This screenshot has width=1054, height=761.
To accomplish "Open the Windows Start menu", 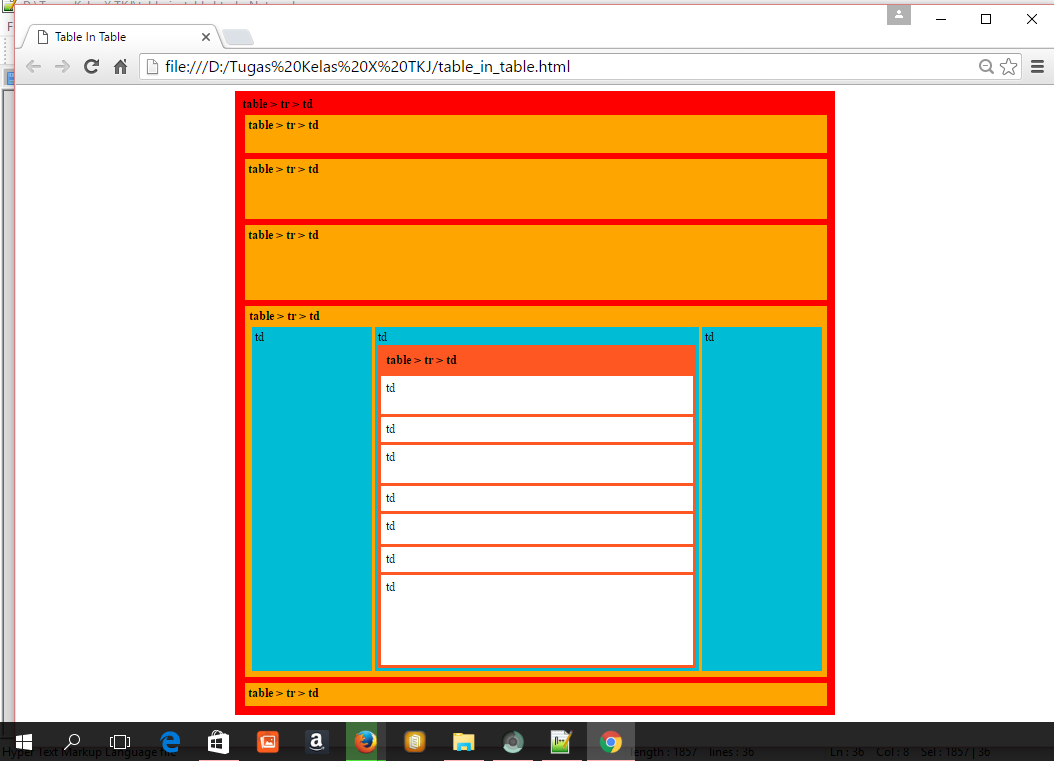I will [24, 741].
